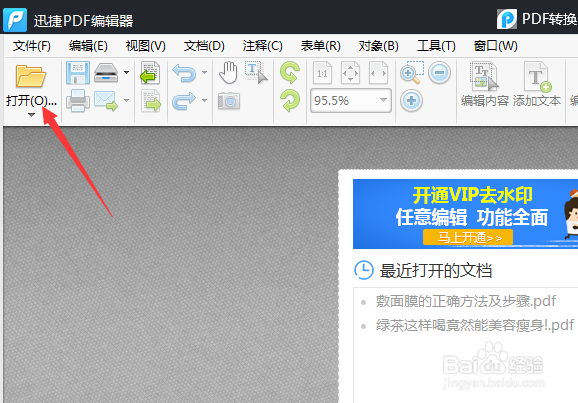Click the previous document page icon with left arrow
The image size is (578, 403).
(x=150, y=73)
